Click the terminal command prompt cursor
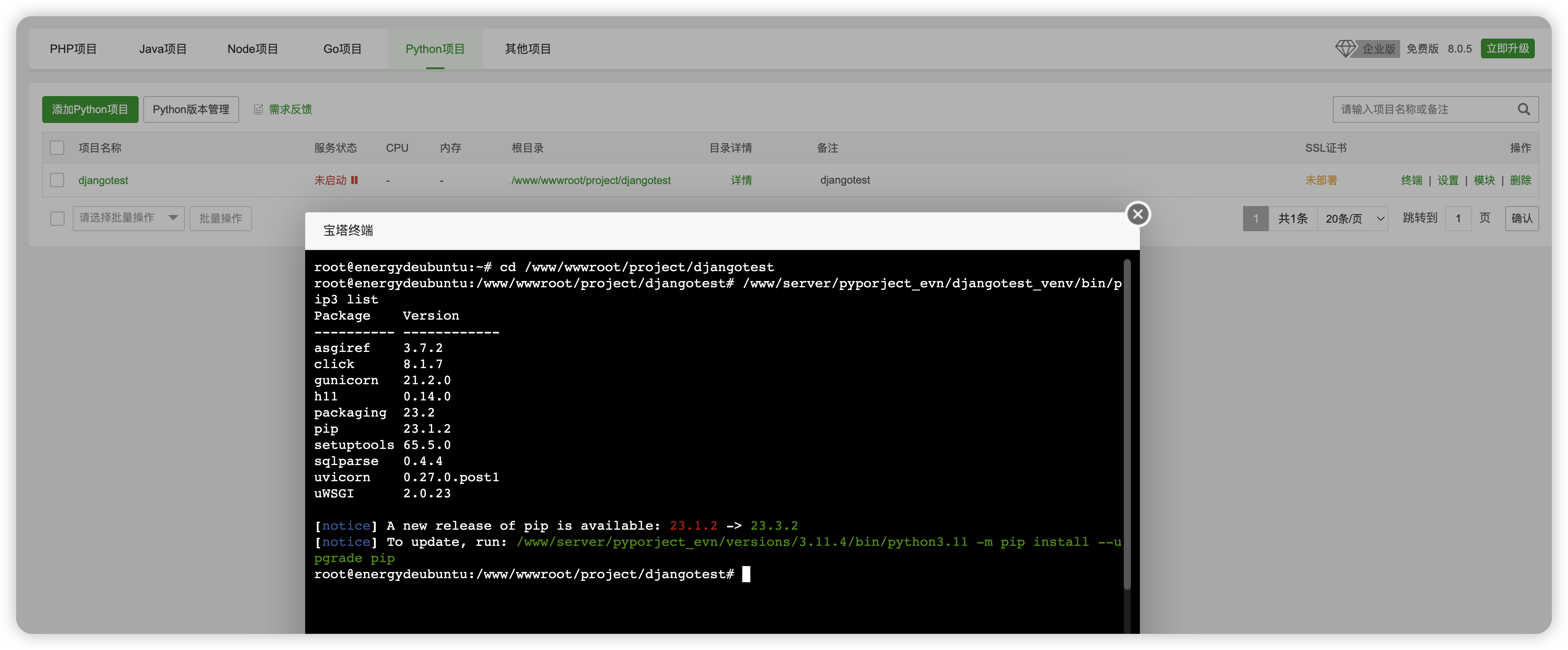Screen dimensions: 1568x650 746,574
